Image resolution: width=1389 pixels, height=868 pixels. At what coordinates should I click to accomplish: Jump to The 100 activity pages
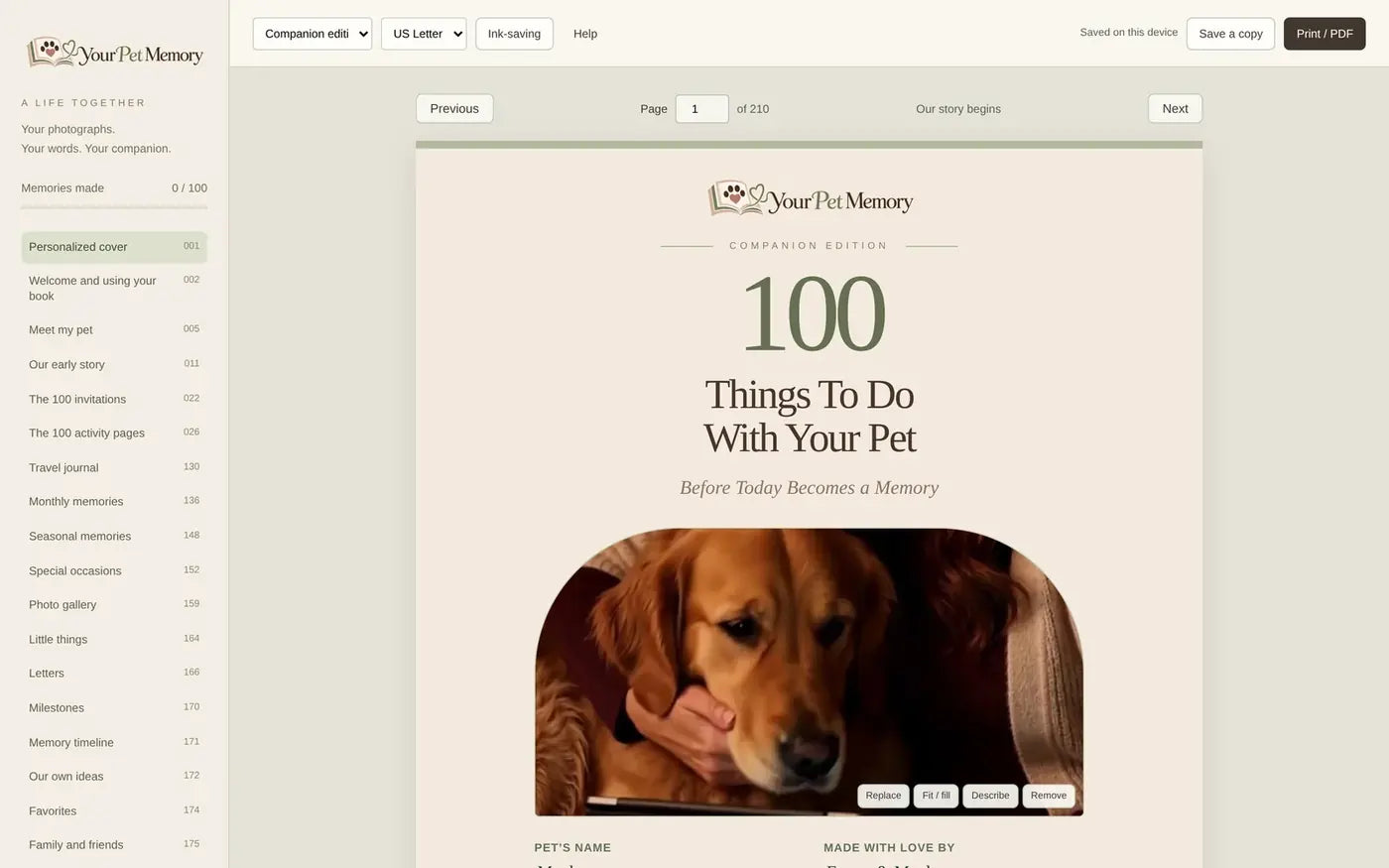pyautogui.click(x=114, y=434)
